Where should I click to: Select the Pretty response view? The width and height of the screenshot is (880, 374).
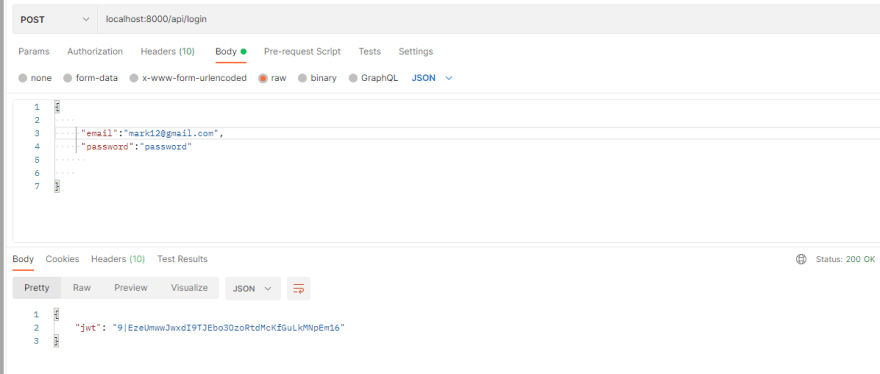36,288
